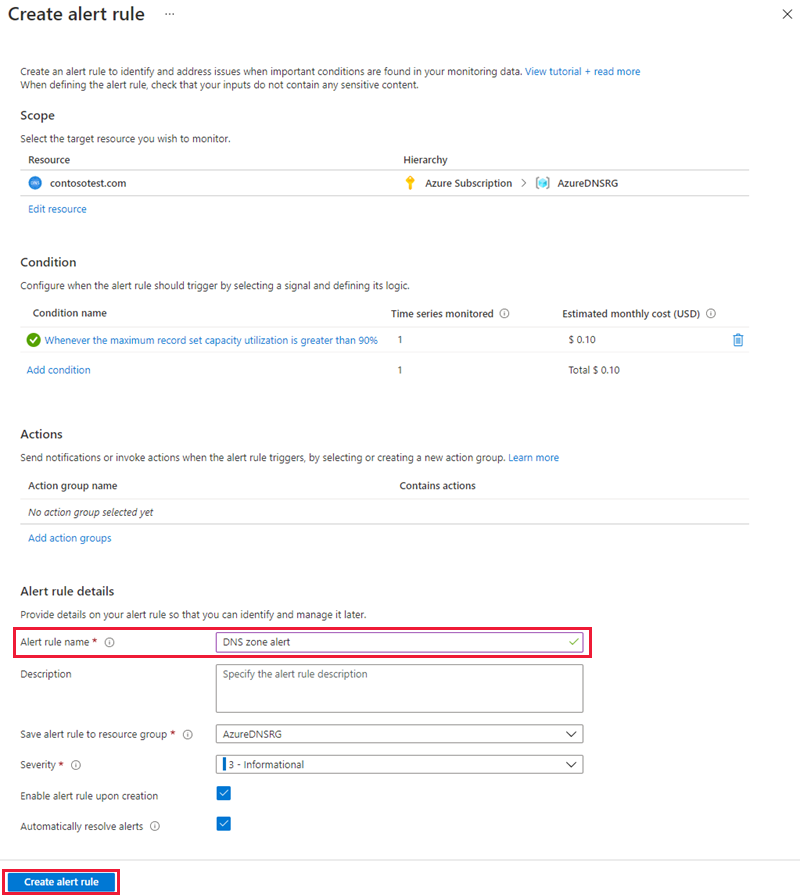This screenshot has width=800, height=895.
Task: Open the maximum record set capacity condition link
Action: tap(211, 340)
